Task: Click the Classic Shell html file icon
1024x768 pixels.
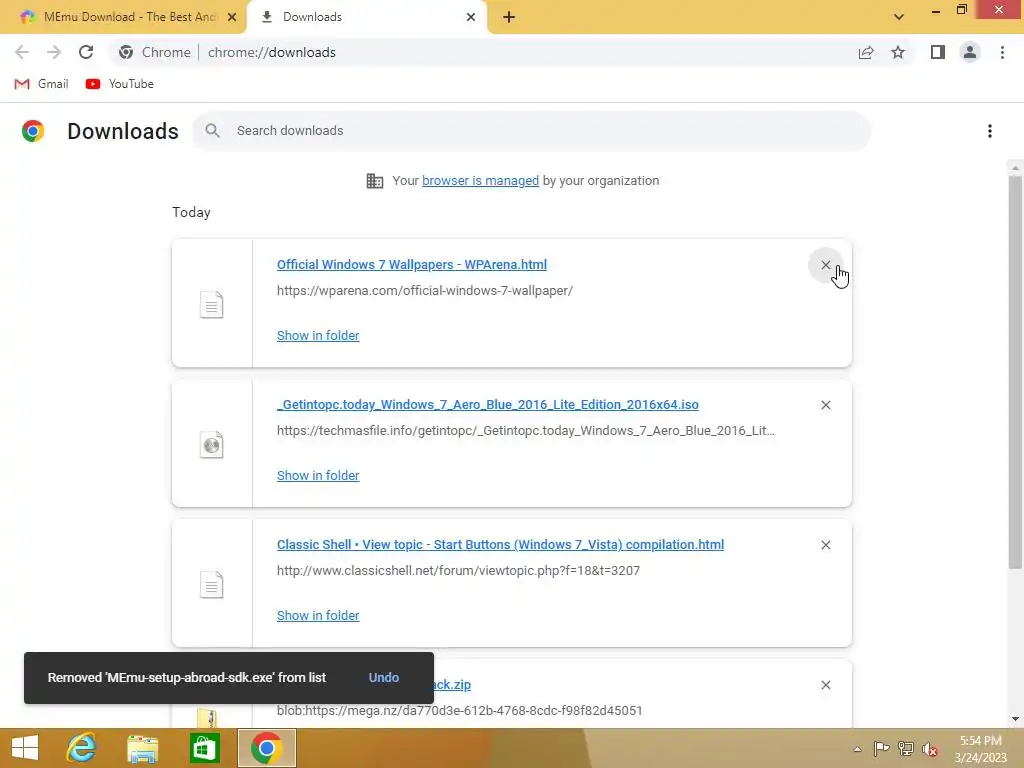Action: pos(212,584)
